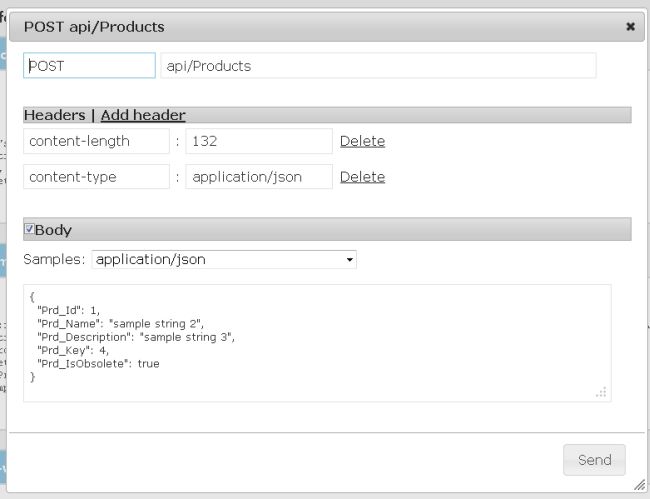Toggle the Body checkbox
Image resolution: width=650 pixels, height=499 pixels.
pos(29,229)
